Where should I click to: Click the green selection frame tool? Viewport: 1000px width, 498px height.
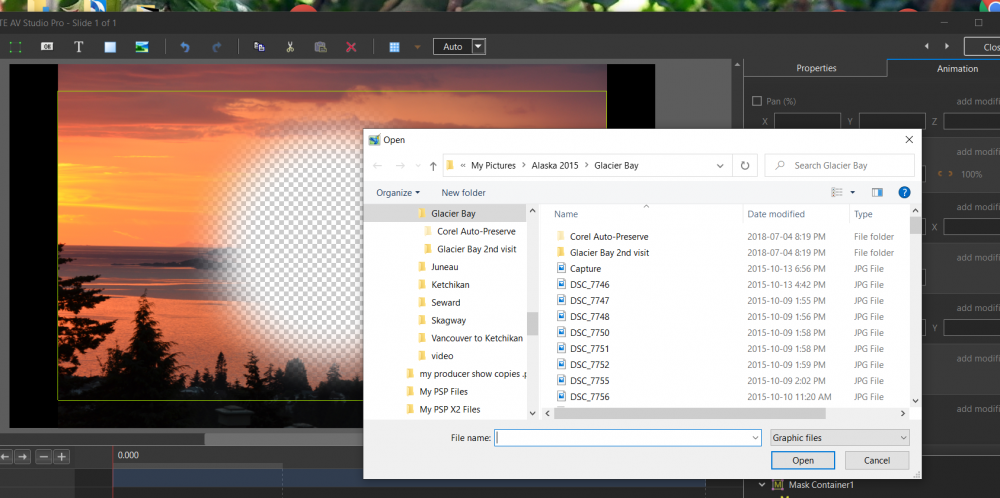(x=16, y=47)
